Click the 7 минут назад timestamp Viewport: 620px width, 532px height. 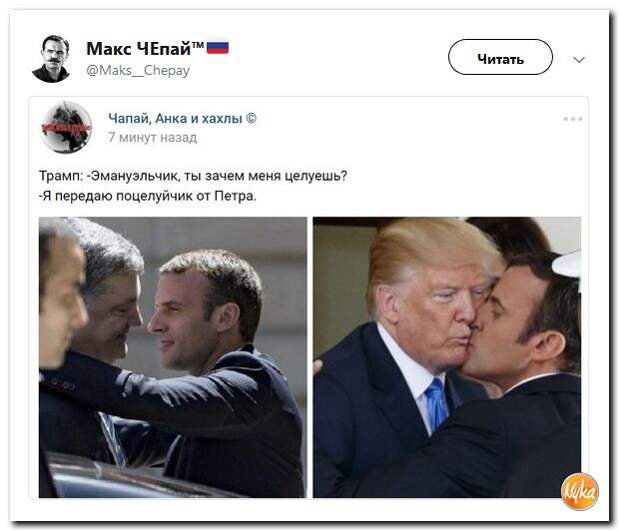[x=153, y=138]
